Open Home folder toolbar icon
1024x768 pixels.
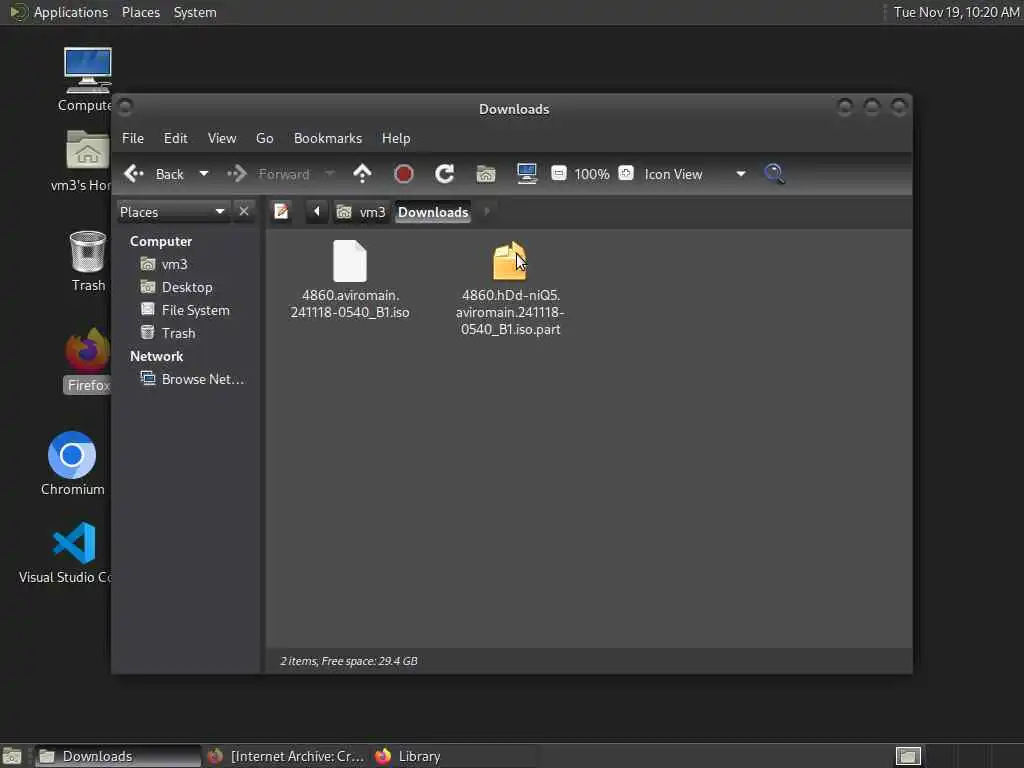(x=486, y=174)
